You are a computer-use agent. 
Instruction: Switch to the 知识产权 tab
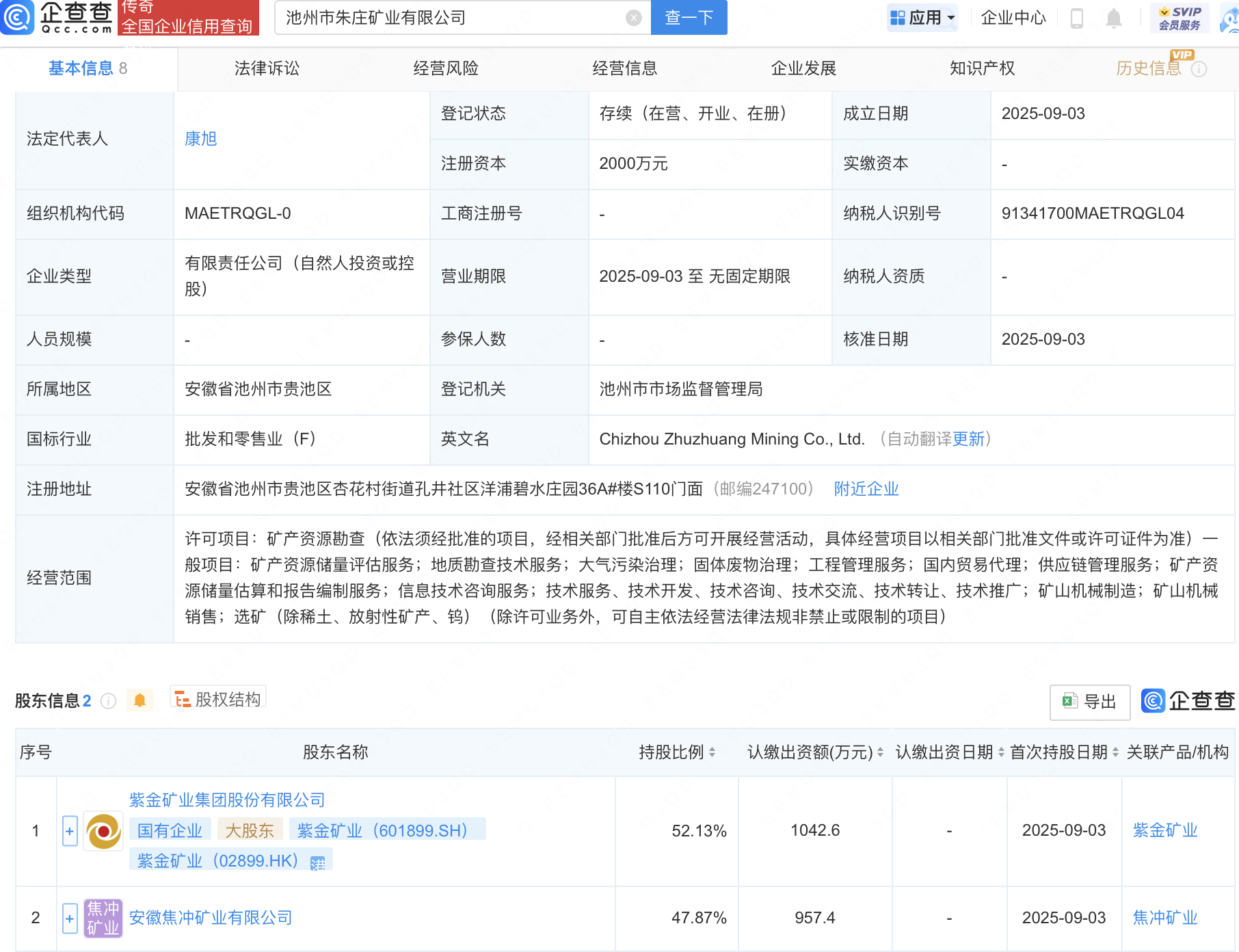click(x=982, y=68)
